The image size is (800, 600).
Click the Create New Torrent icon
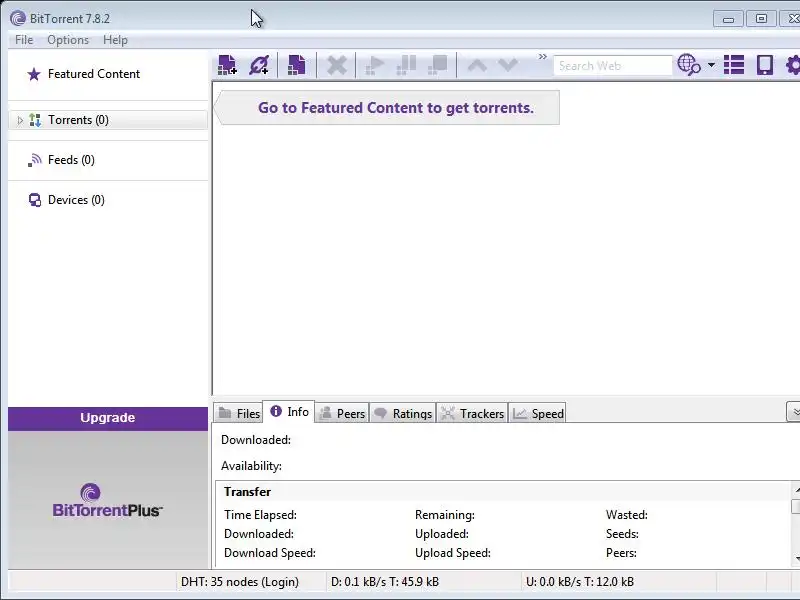[297, 65]
